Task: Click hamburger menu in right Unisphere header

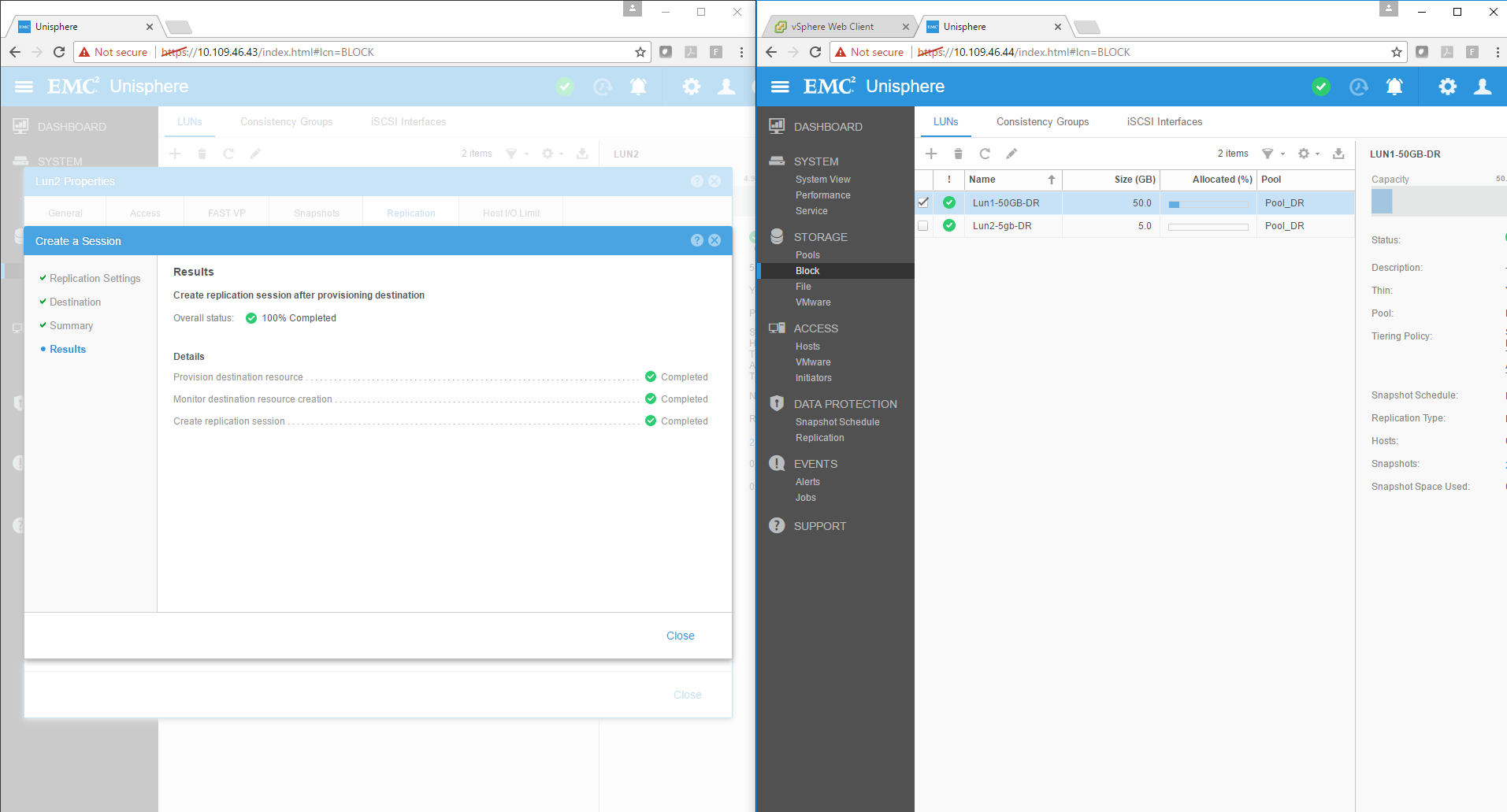Action: pyautogui.click(x=780, y=87)
